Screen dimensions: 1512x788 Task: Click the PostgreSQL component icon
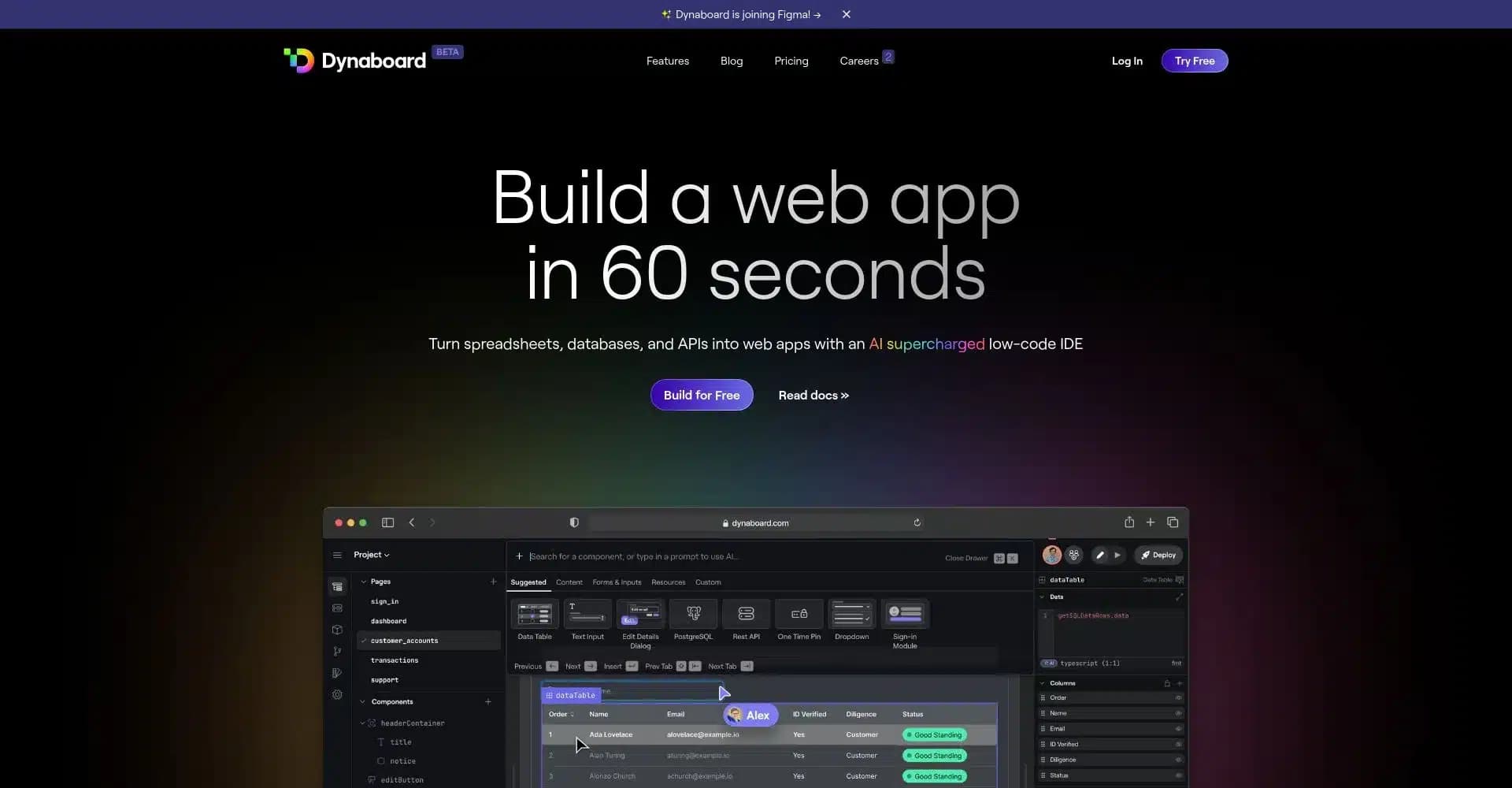[693, 614]
